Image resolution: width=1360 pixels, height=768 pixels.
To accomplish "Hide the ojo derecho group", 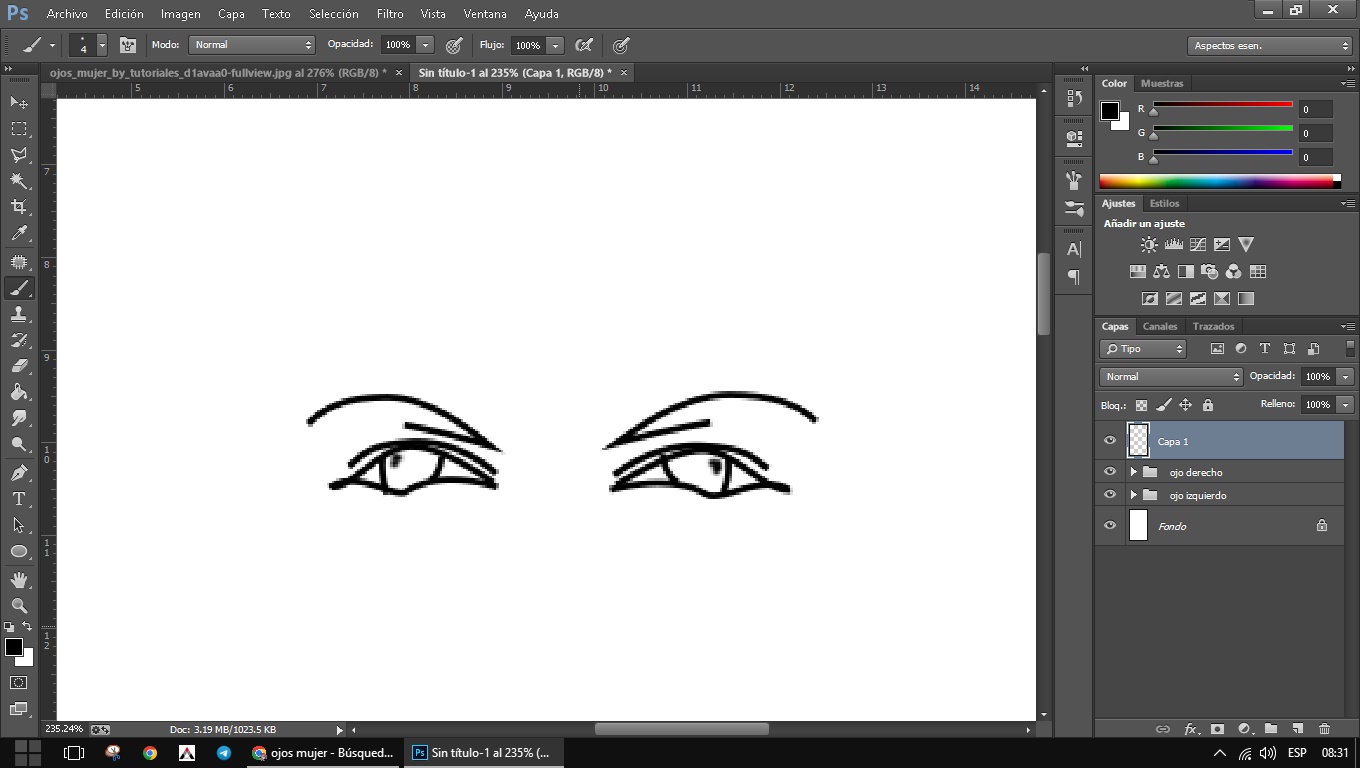I will tap(1110, 472).
